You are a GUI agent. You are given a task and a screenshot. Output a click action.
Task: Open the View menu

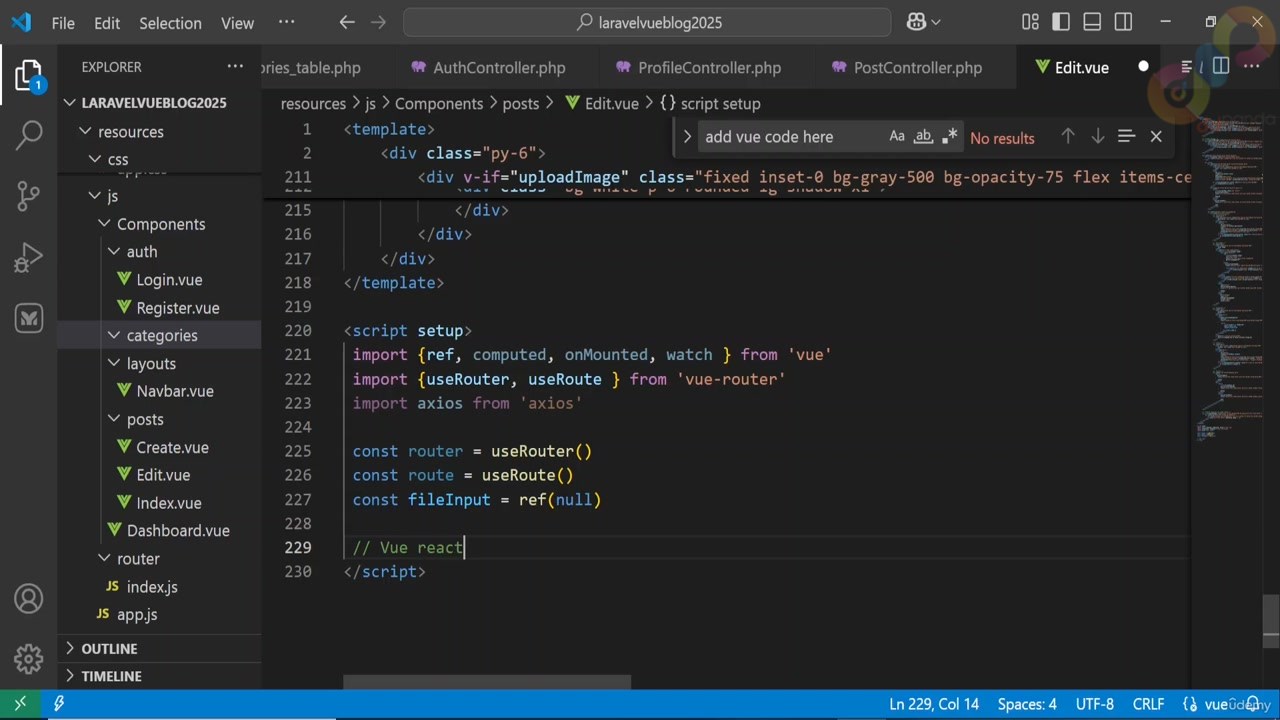click(237, 22)
